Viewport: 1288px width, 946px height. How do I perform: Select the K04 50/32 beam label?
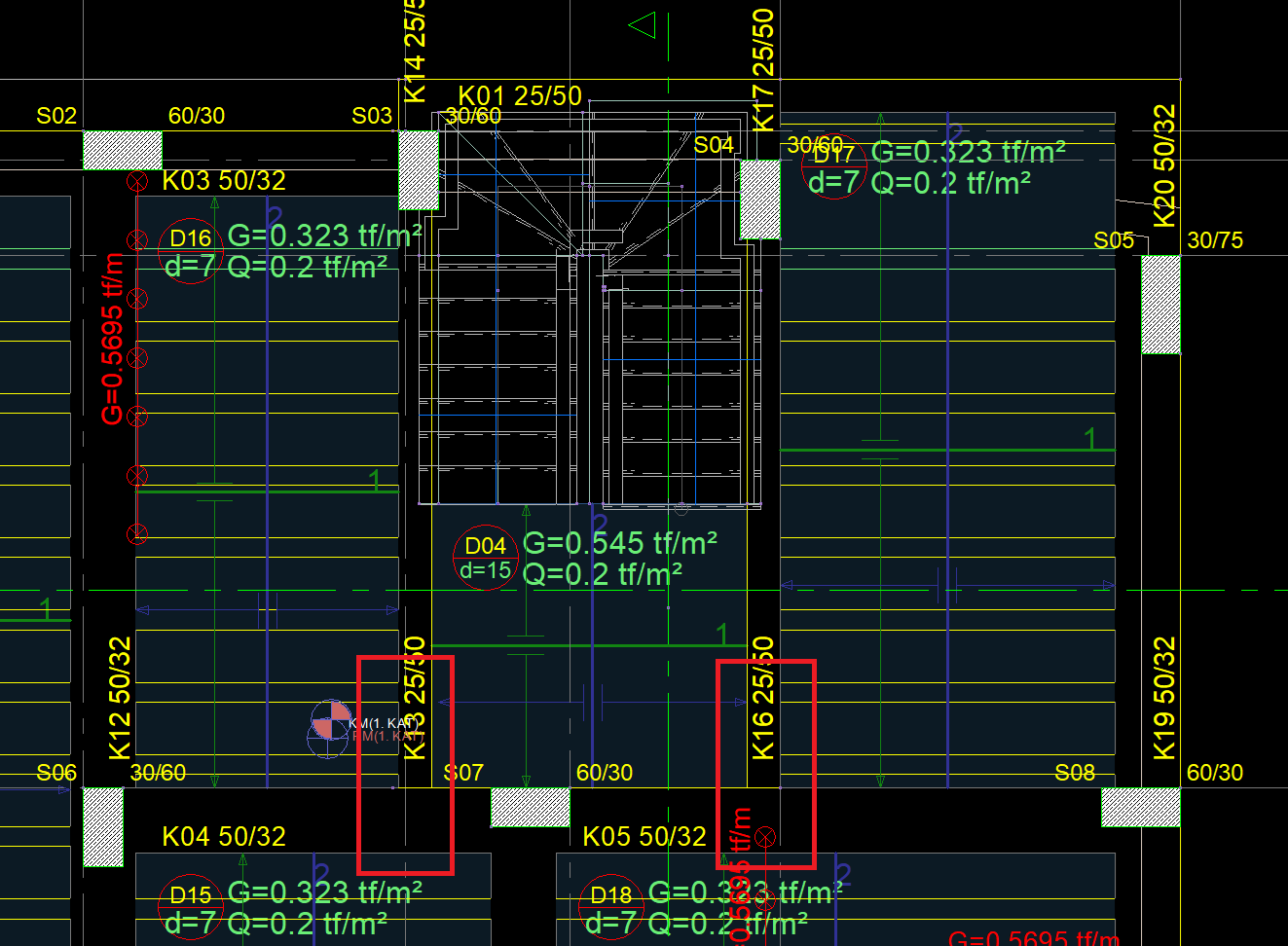pyautogui.click(x=224, y=837)
